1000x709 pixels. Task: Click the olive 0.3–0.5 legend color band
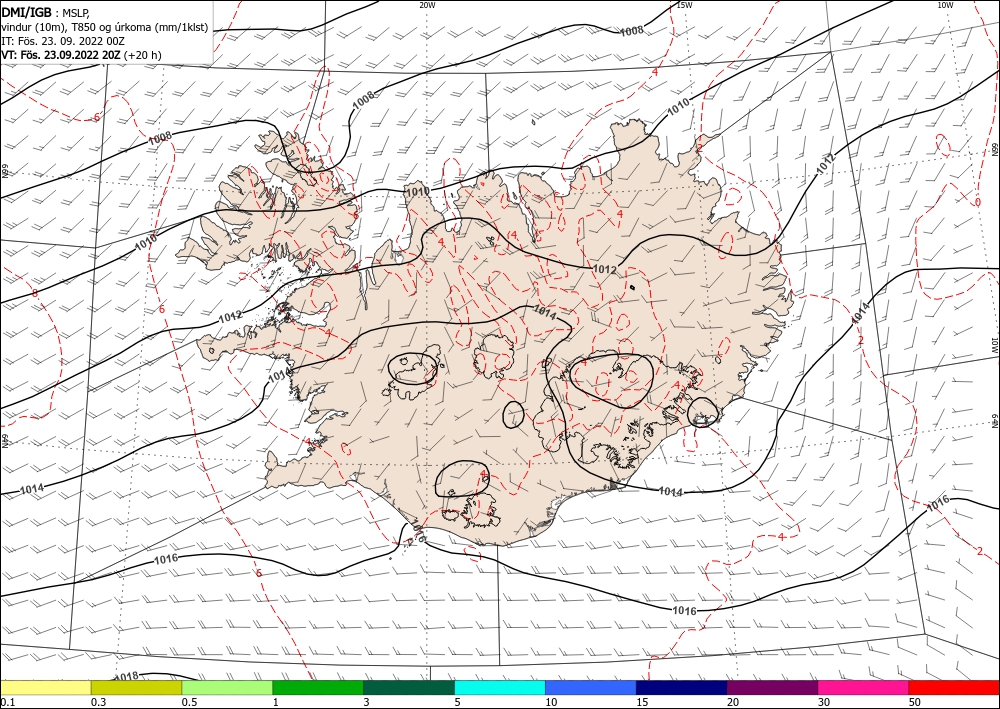[x=136, y=687]
